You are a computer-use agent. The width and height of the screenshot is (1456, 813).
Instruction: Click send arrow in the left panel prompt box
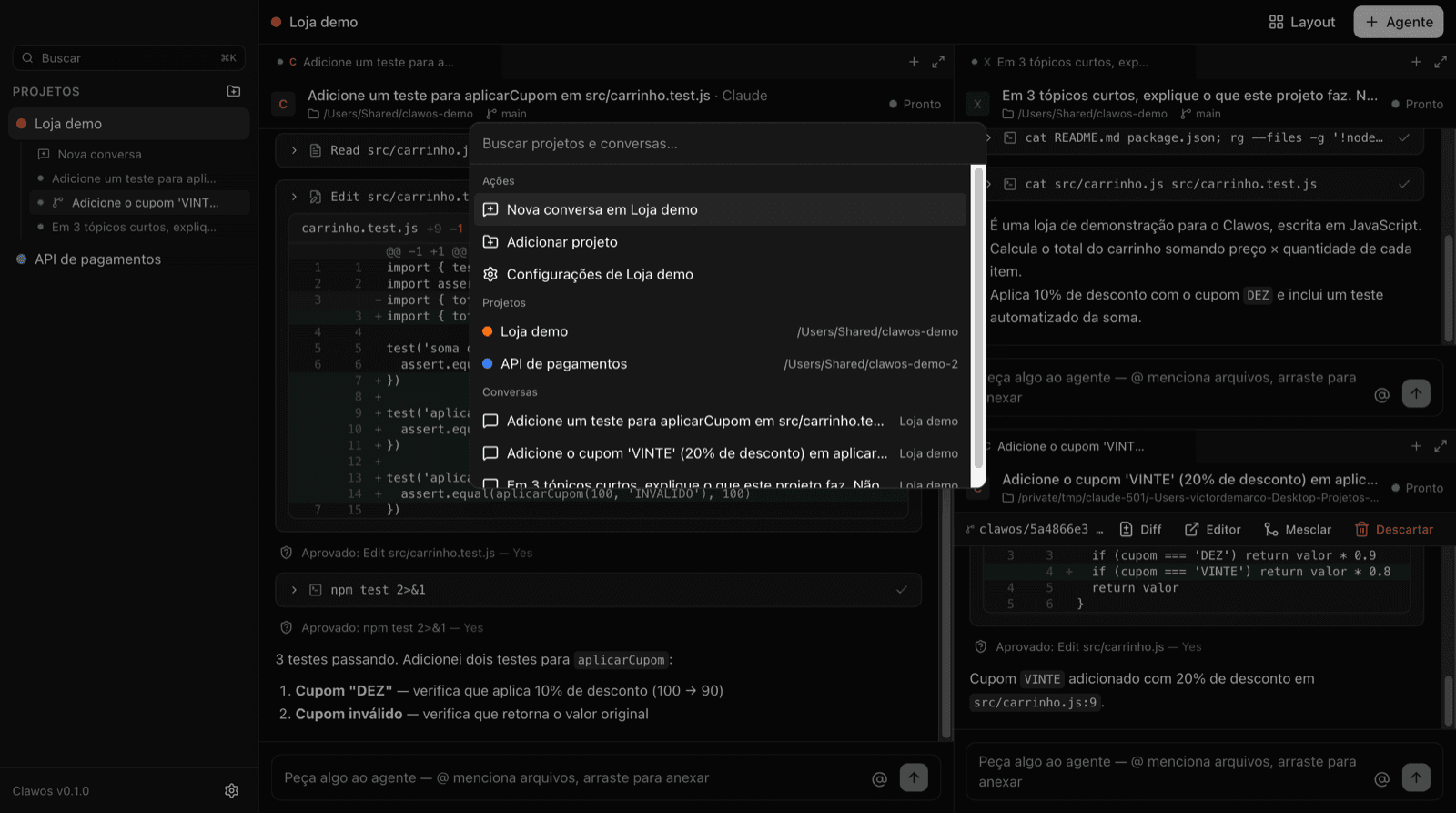pos(914,777)
